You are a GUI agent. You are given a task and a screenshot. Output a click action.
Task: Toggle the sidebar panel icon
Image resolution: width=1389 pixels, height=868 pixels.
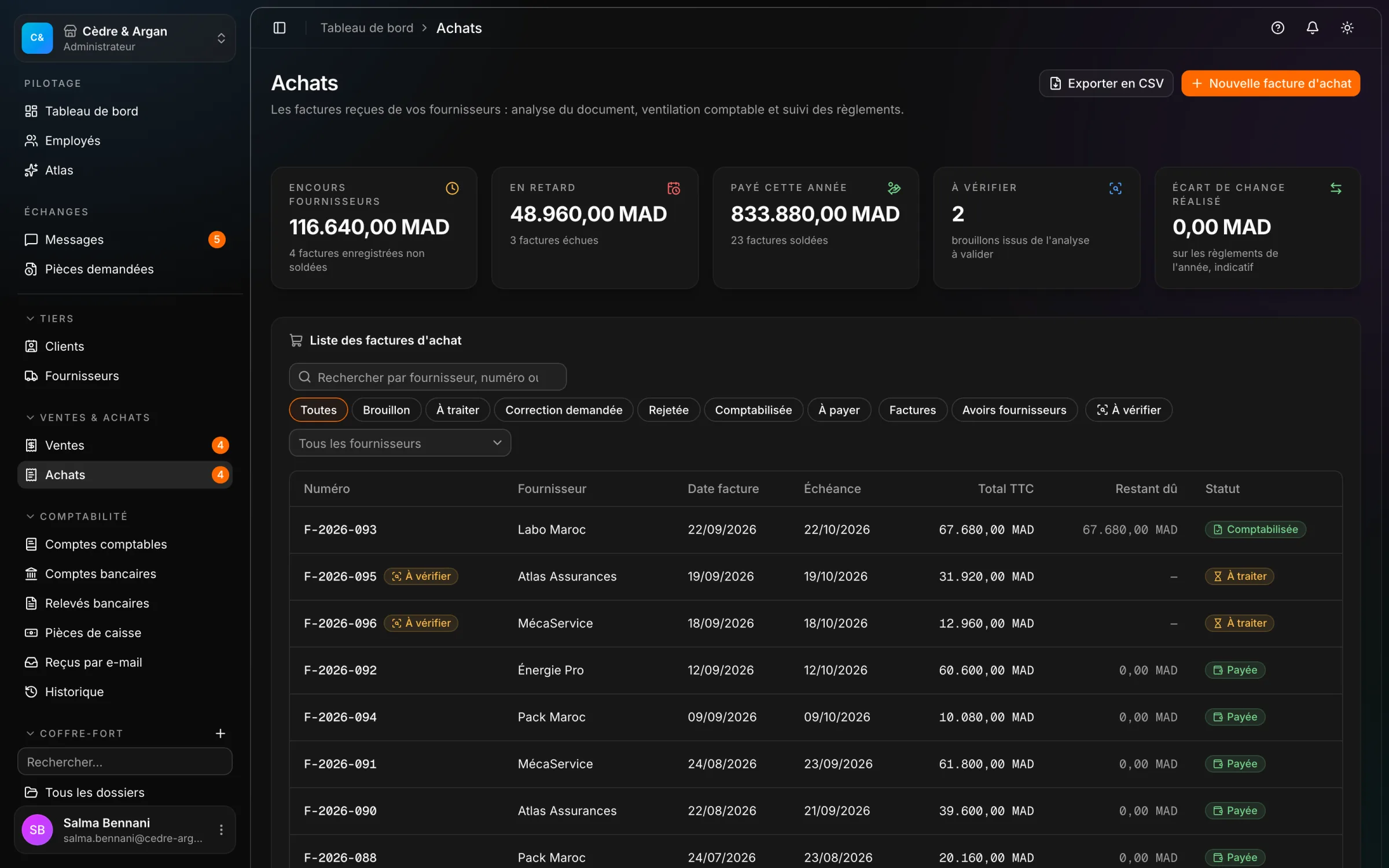[x=280, y=28]
